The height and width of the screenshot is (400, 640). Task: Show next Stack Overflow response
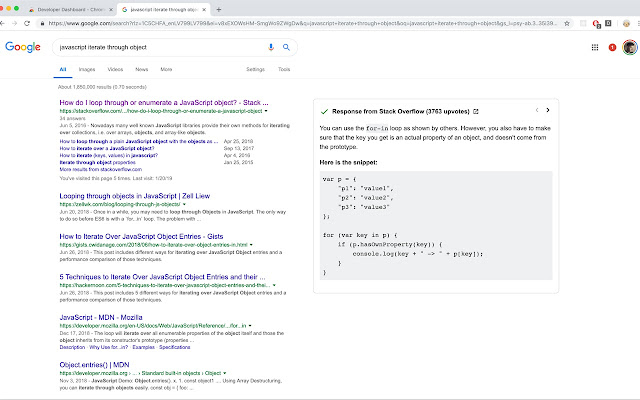tap(548, 110)
